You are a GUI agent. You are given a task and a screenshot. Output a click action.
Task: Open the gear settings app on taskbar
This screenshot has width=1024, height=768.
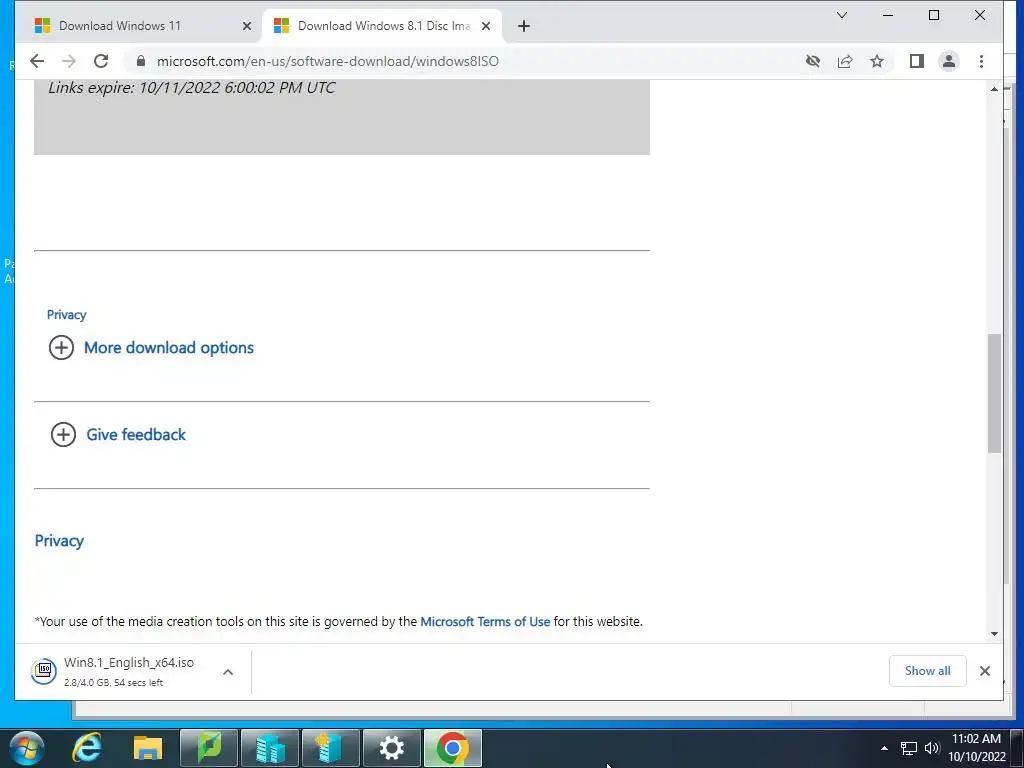392,748
